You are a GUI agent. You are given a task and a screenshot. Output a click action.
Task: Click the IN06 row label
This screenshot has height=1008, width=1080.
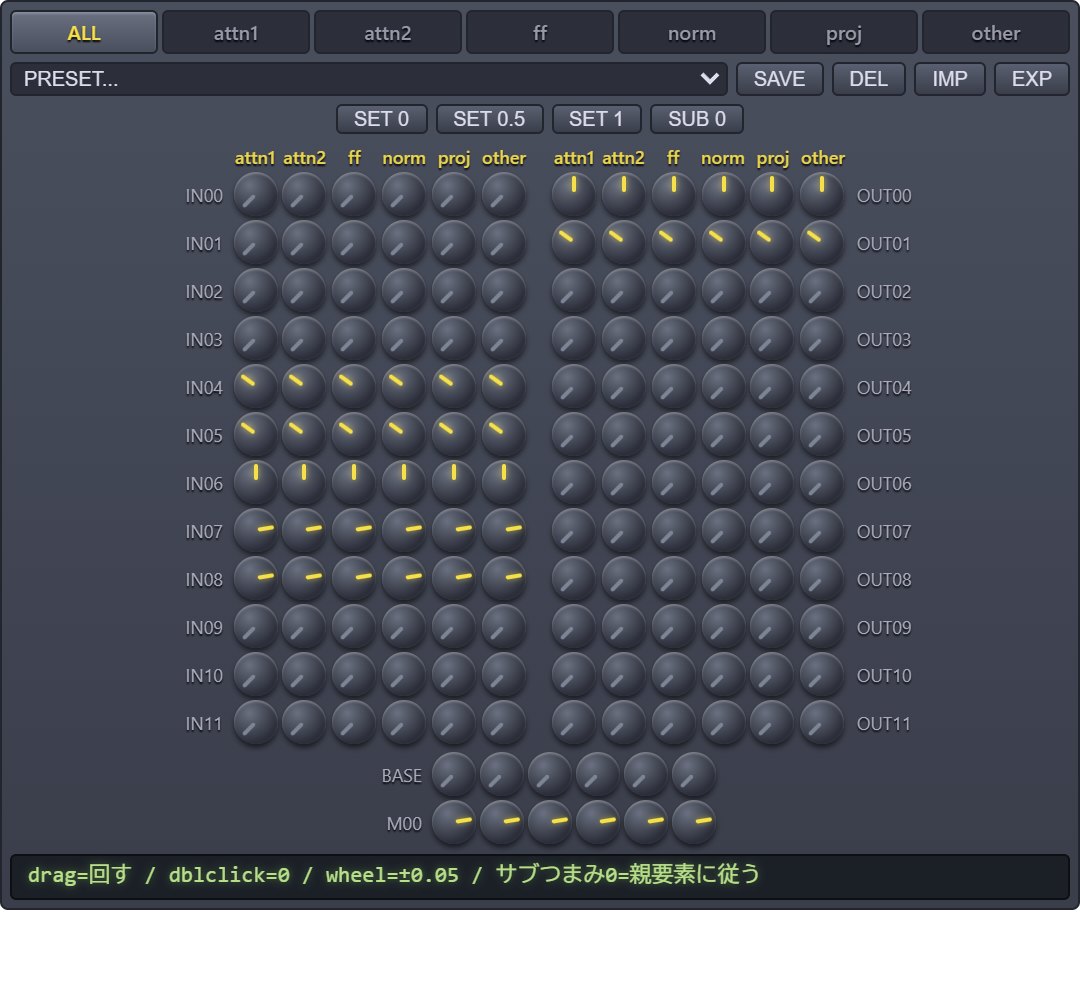[x=204, y=484]
